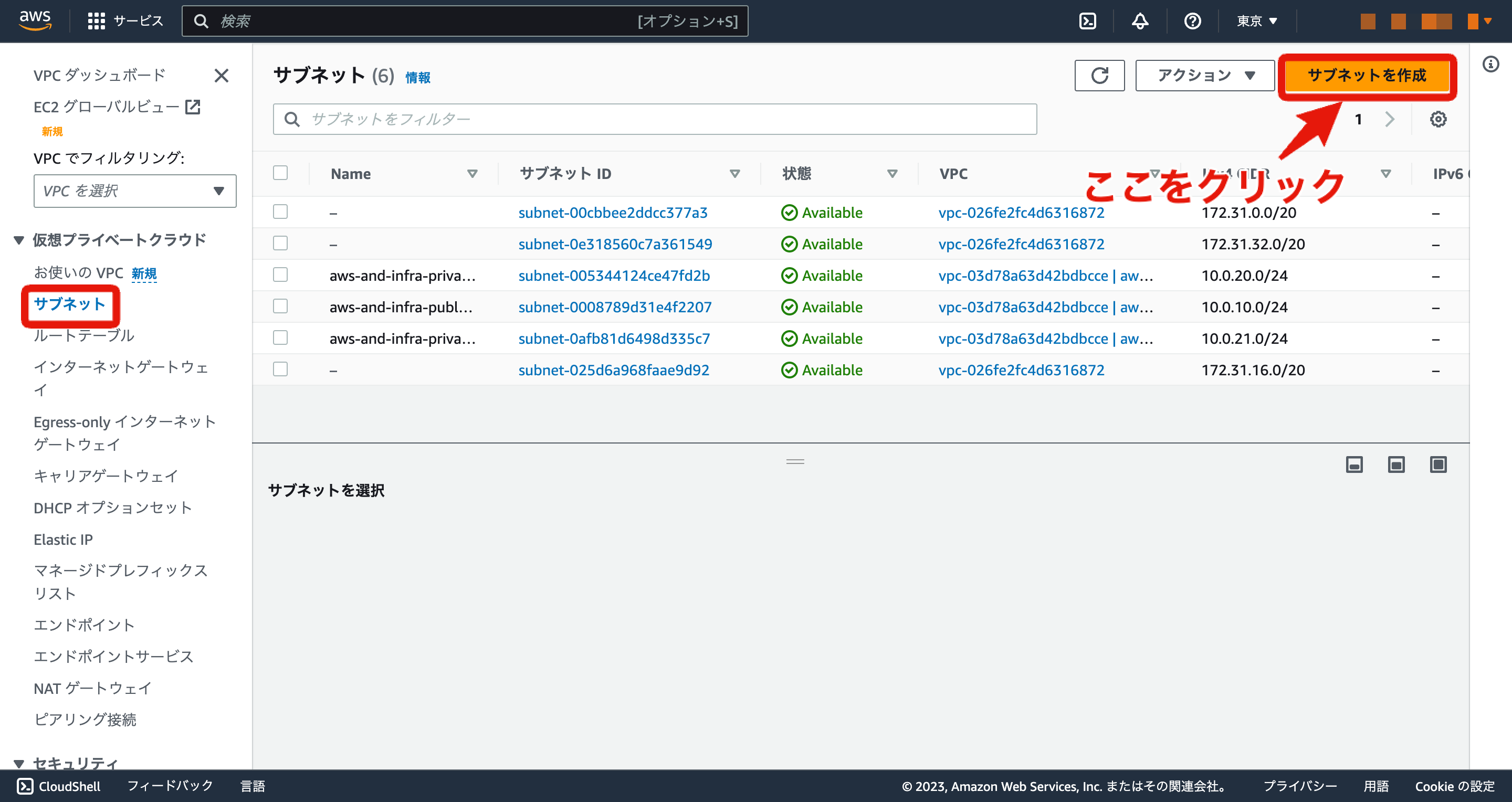Click the info panel icon at right edge
Screen dimensions: 1512x802
1491,64
